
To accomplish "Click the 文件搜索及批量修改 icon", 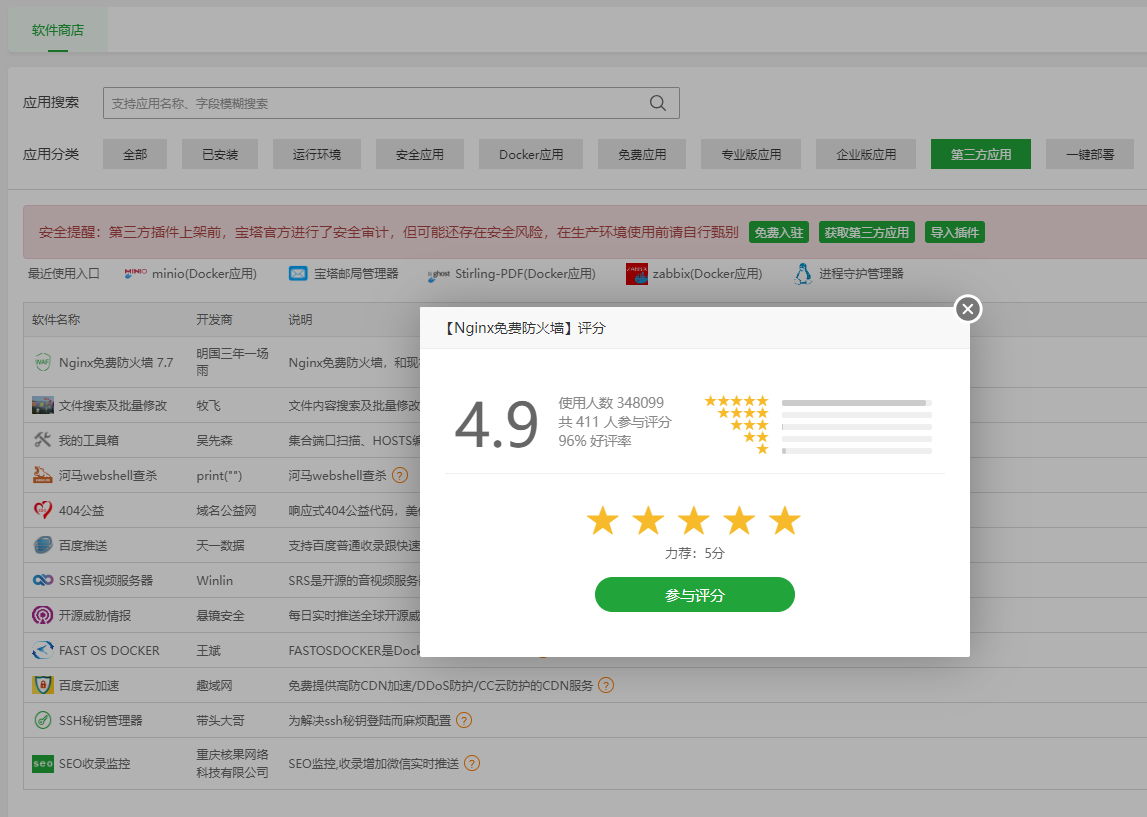I will pos(42,404).
